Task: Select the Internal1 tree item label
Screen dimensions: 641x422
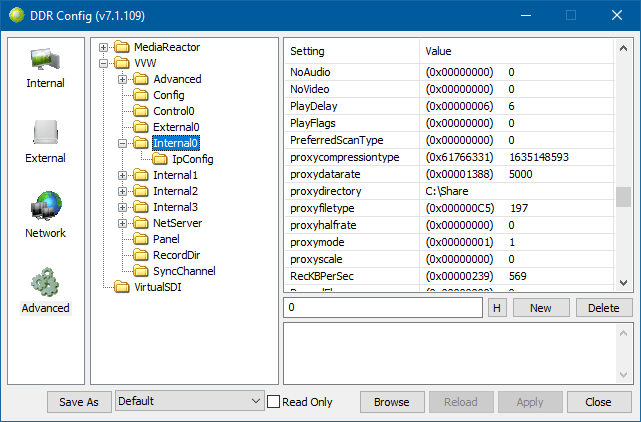Action: [175, 175]
